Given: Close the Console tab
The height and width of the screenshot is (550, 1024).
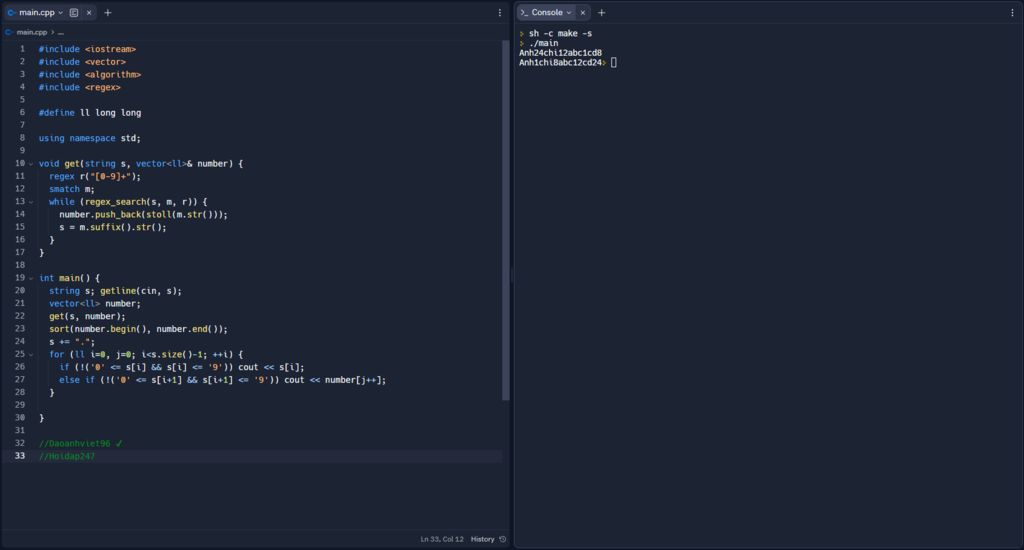Looking at the screenshot, I should pos(583,13).
